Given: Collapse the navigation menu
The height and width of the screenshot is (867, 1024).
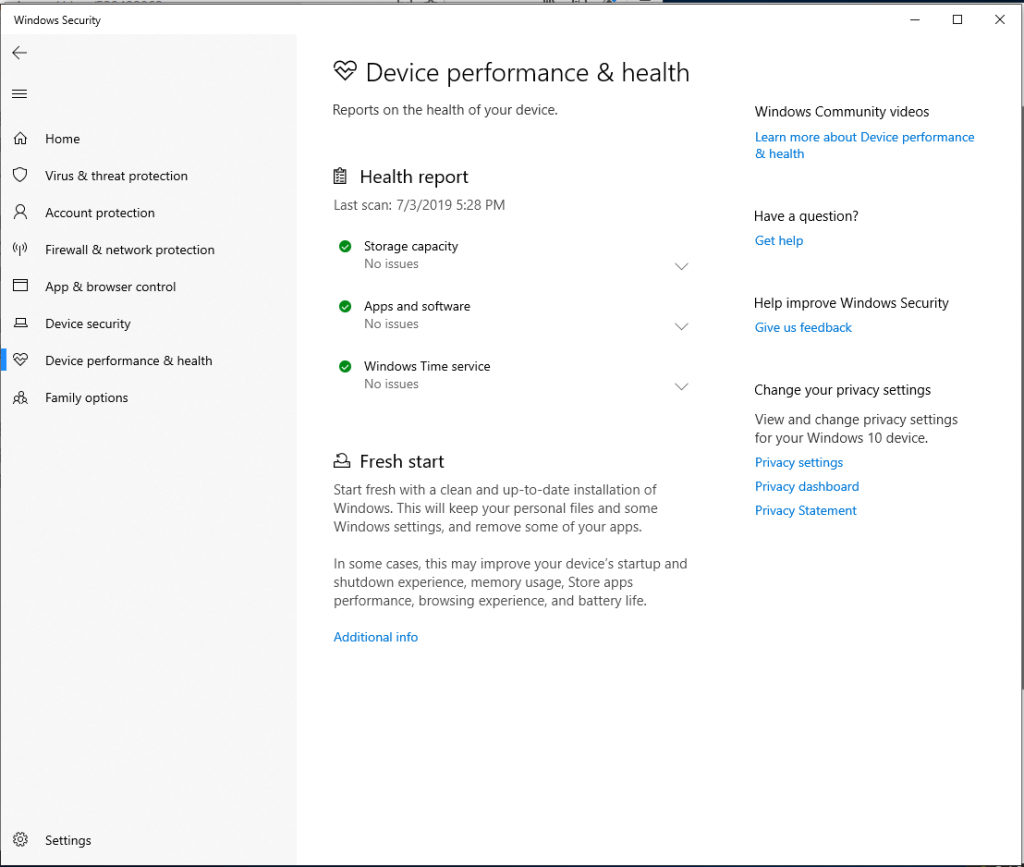Looking at the screenshot, I should click(x=19, y=93).
